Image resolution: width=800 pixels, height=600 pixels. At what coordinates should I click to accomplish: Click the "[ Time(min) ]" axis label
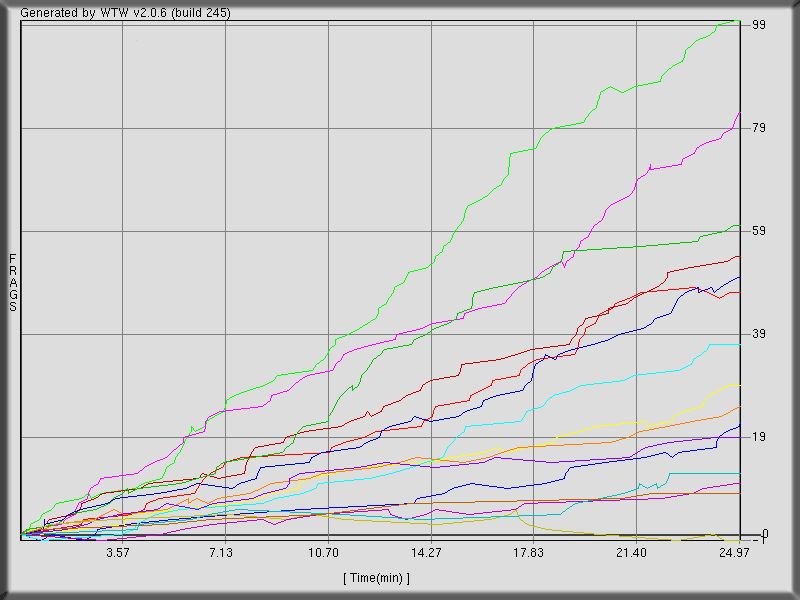pos(376,578)
